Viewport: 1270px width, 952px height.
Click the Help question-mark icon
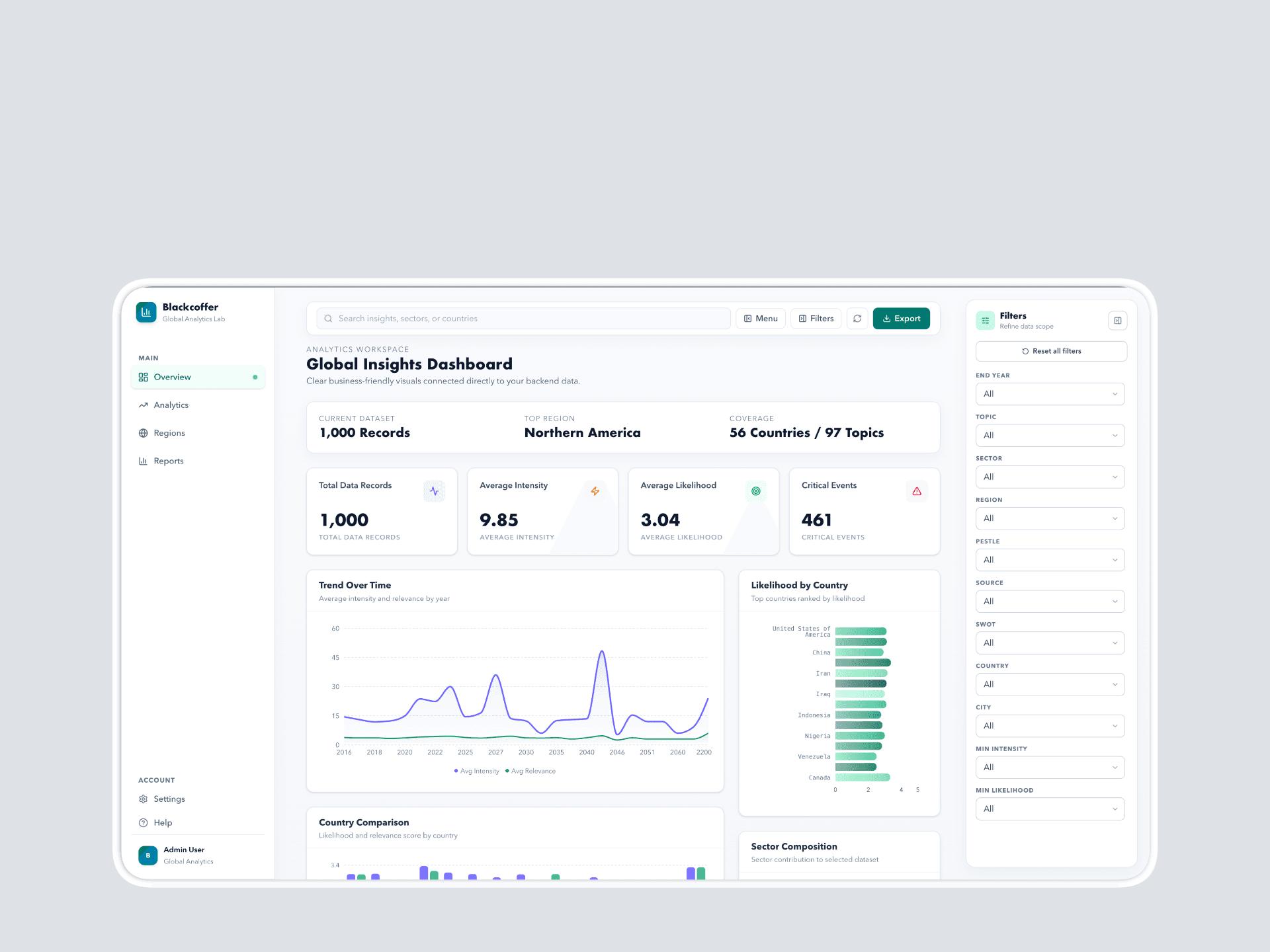point(144,822)
